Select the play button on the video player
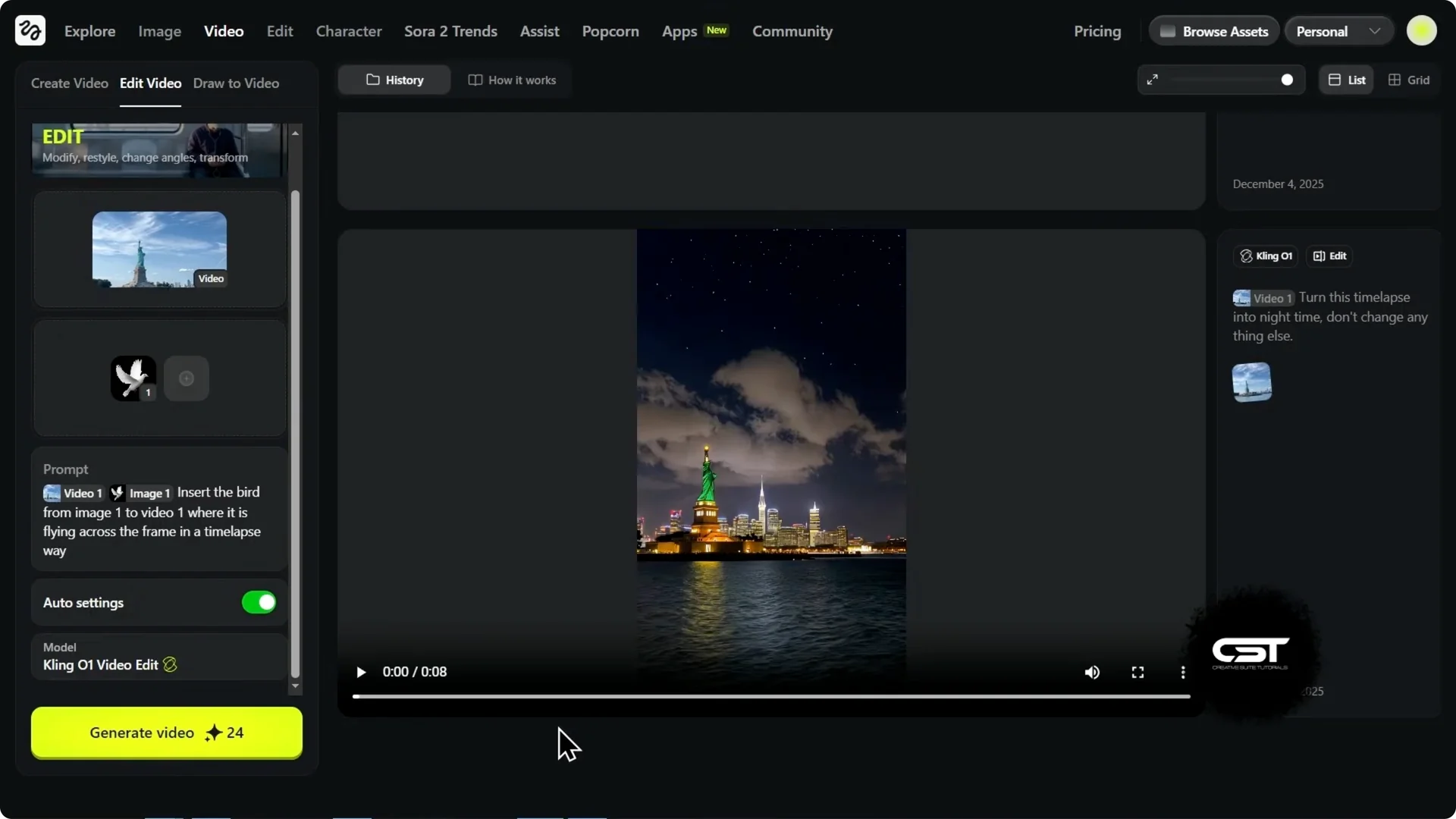Viewport: 1456px width, 819px height. [361, 672]
